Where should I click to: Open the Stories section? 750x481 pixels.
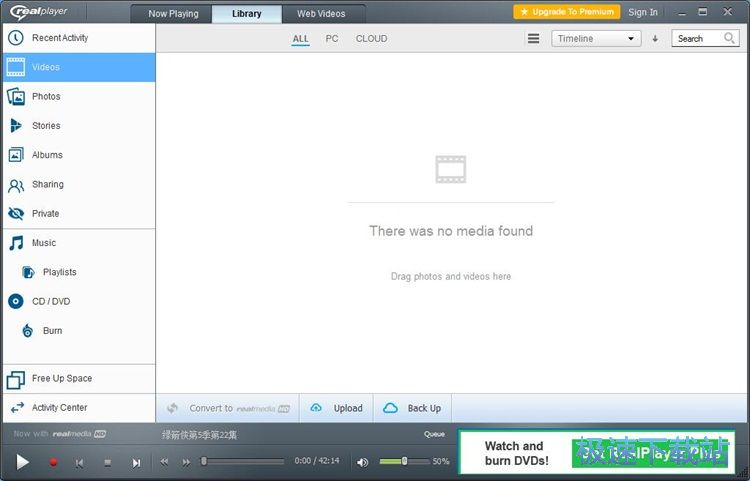click(46, 126)
